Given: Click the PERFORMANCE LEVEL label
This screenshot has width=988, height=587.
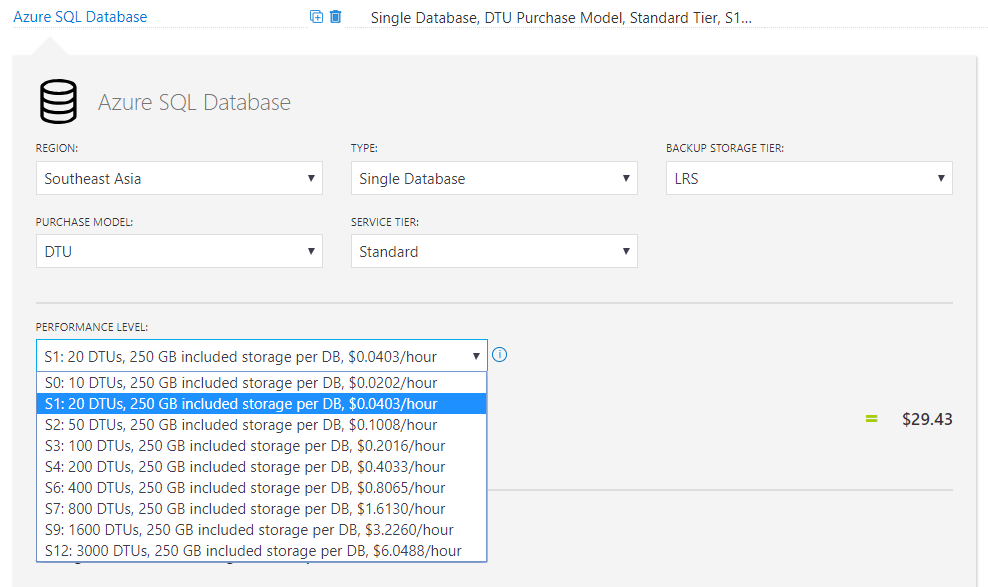Looking at the screenshot, I should pyautogui.click(x=91, y=327).
